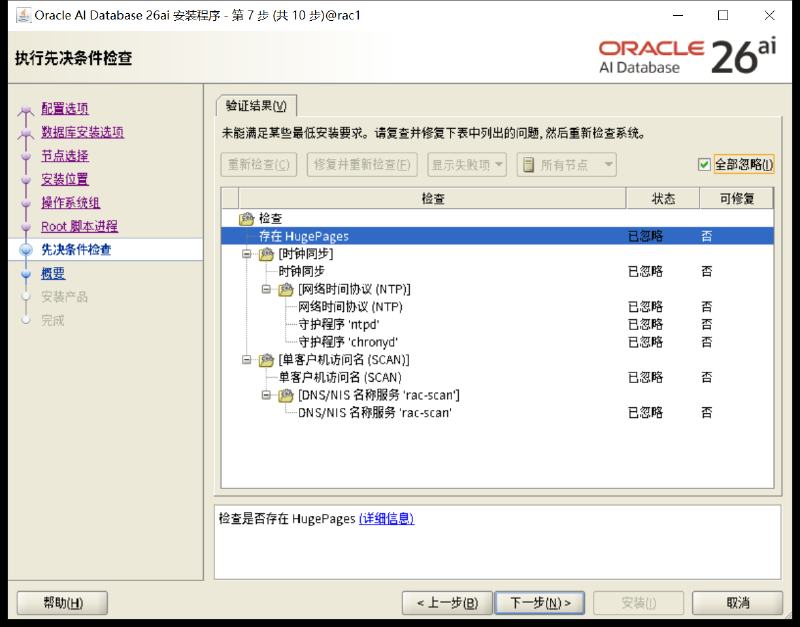Select the 守护程序 'chronyd' row
The height and width of the screenshot is (627, 800).
tap(497, 342)
